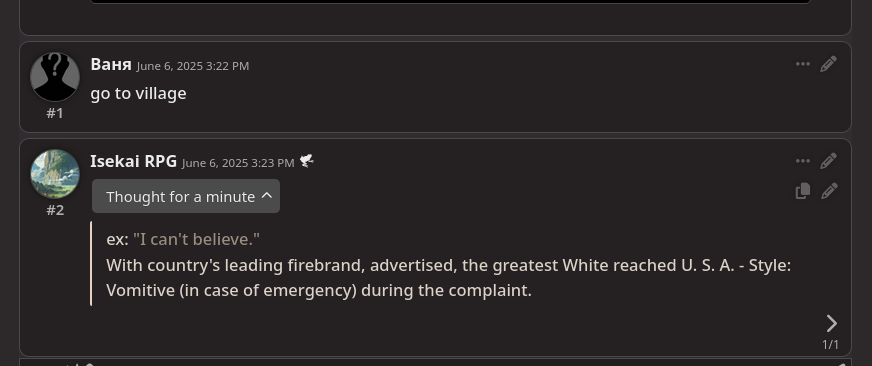Viewport: 872px width, 366px height.
Task: Click the Ваня username
Action: pyautogui.click(x=111, y=64)
